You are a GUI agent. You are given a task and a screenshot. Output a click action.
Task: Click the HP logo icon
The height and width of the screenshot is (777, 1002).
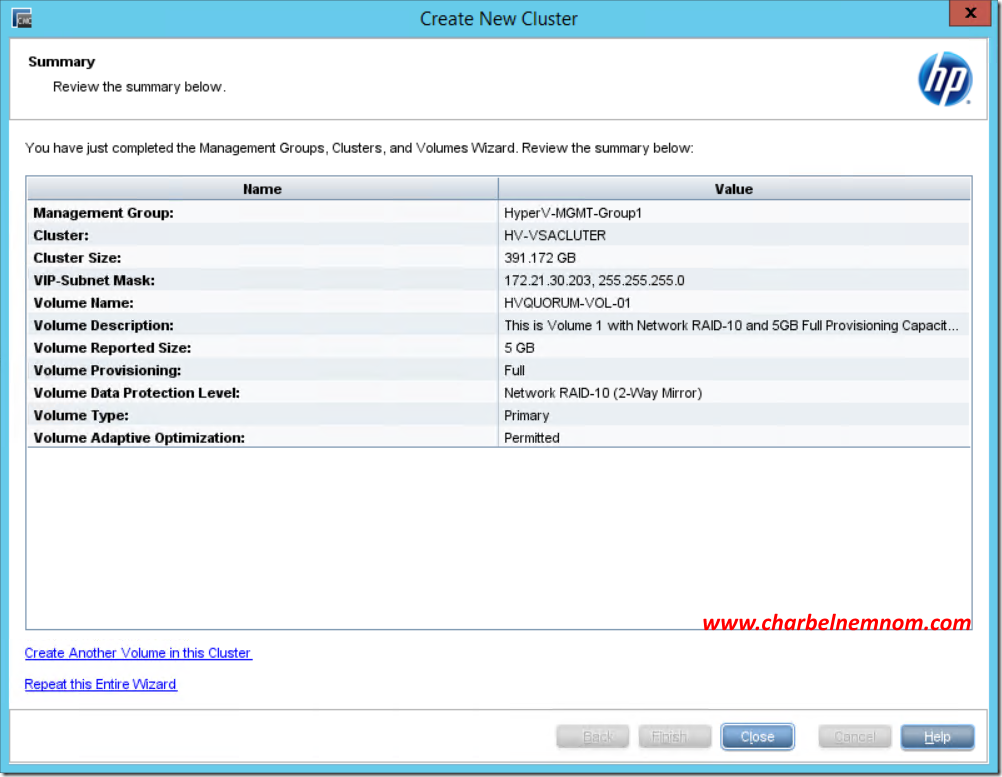point(944,79)
